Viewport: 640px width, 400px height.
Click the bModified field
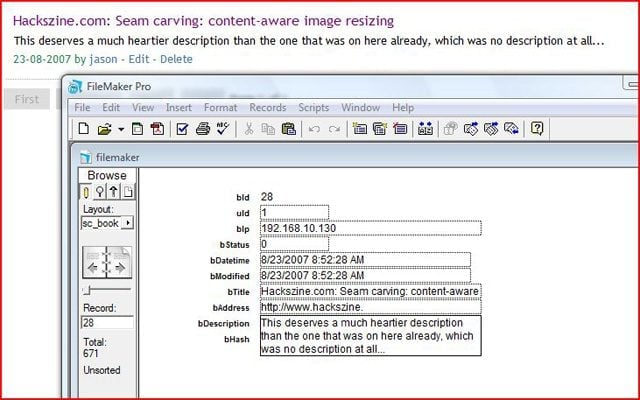click(365, 276)
